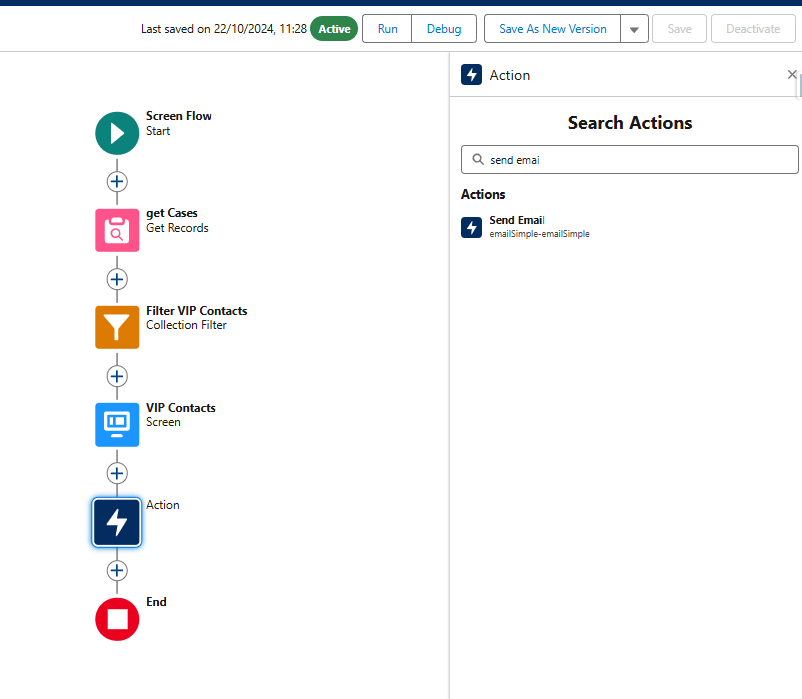
Task: Select the VIP Contacts screen element
Action: click(117, 424)
